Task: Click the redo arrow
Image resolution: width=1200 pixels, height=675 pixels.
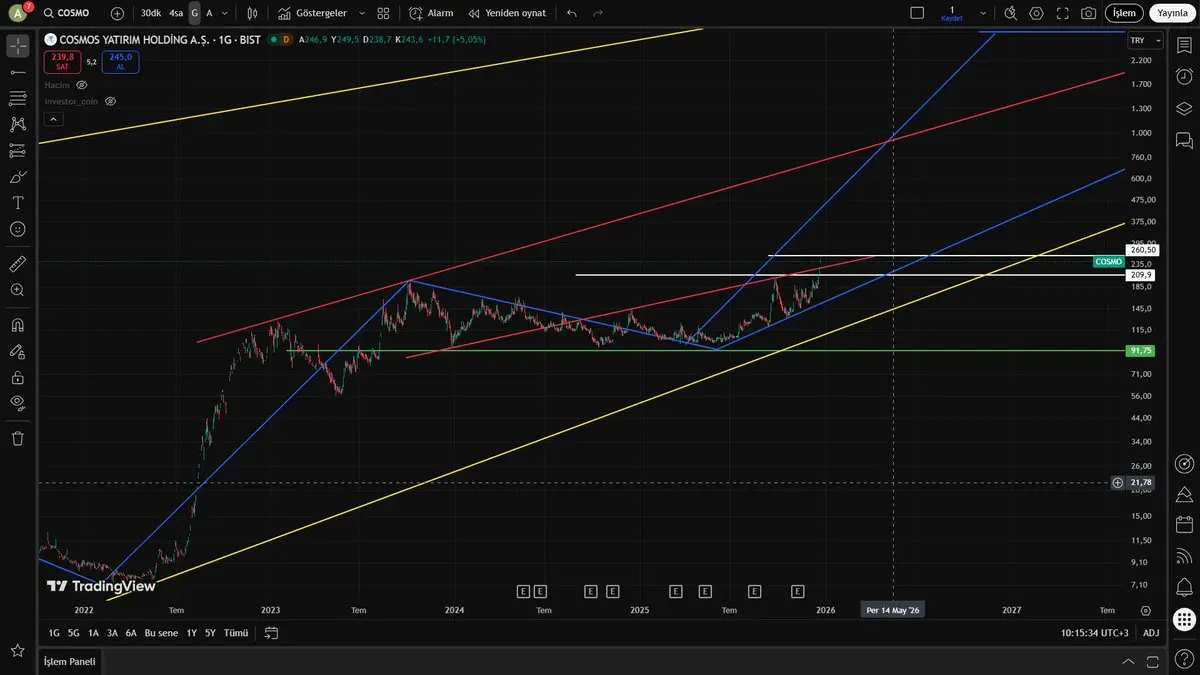Action: click(598, 13)
